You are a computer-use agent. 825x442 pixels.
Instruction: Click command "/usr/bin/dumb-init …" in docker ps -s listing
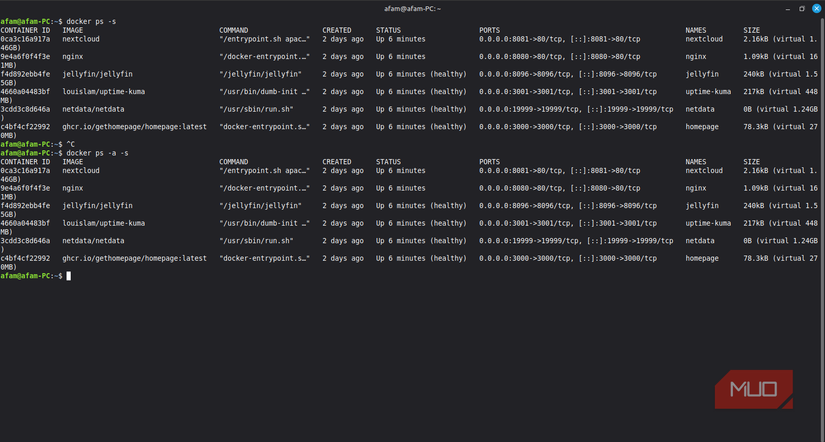point(265,92)
